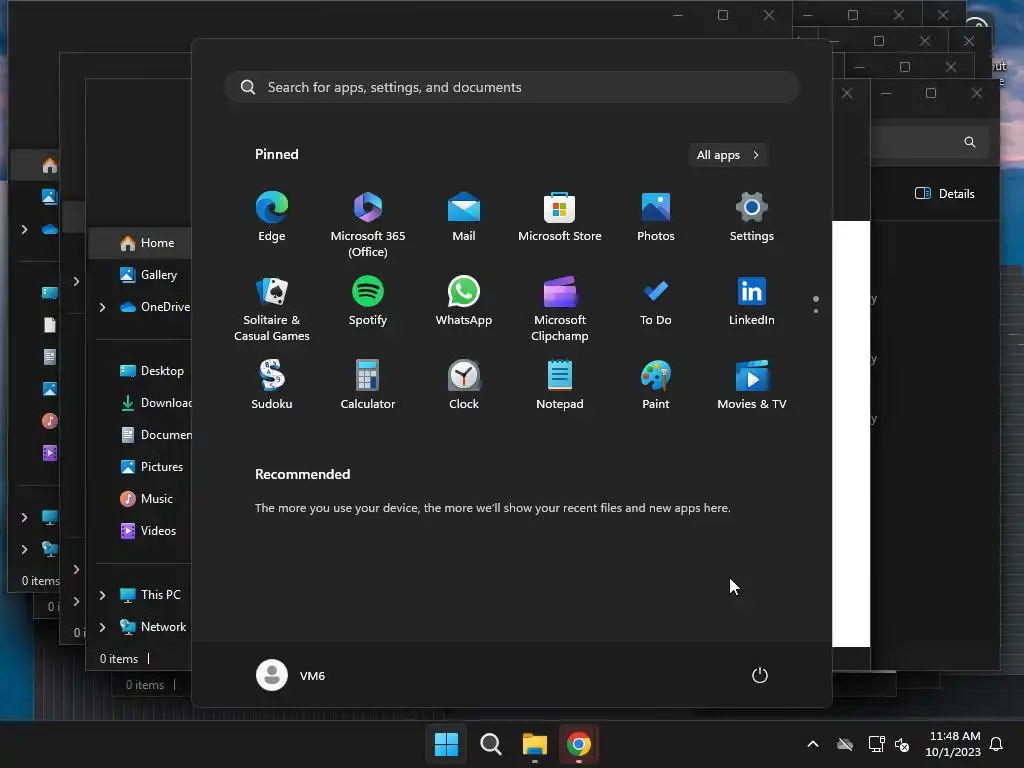Toggle the Details pane in File Explorer
The width and height of the screenshot is (1024, 768).
(x=945, y=193)
